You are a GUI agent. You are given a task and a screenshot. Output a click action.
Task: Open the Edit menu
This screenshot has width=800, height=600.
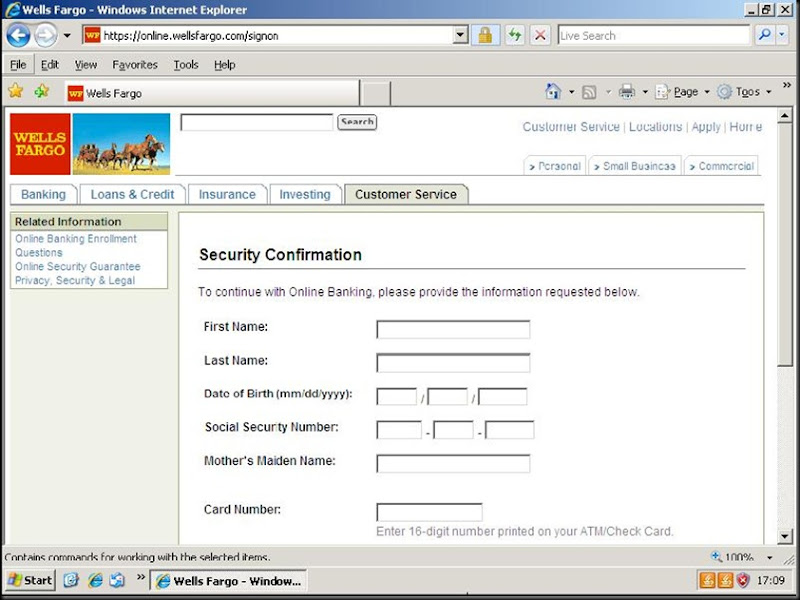point(49,65)
